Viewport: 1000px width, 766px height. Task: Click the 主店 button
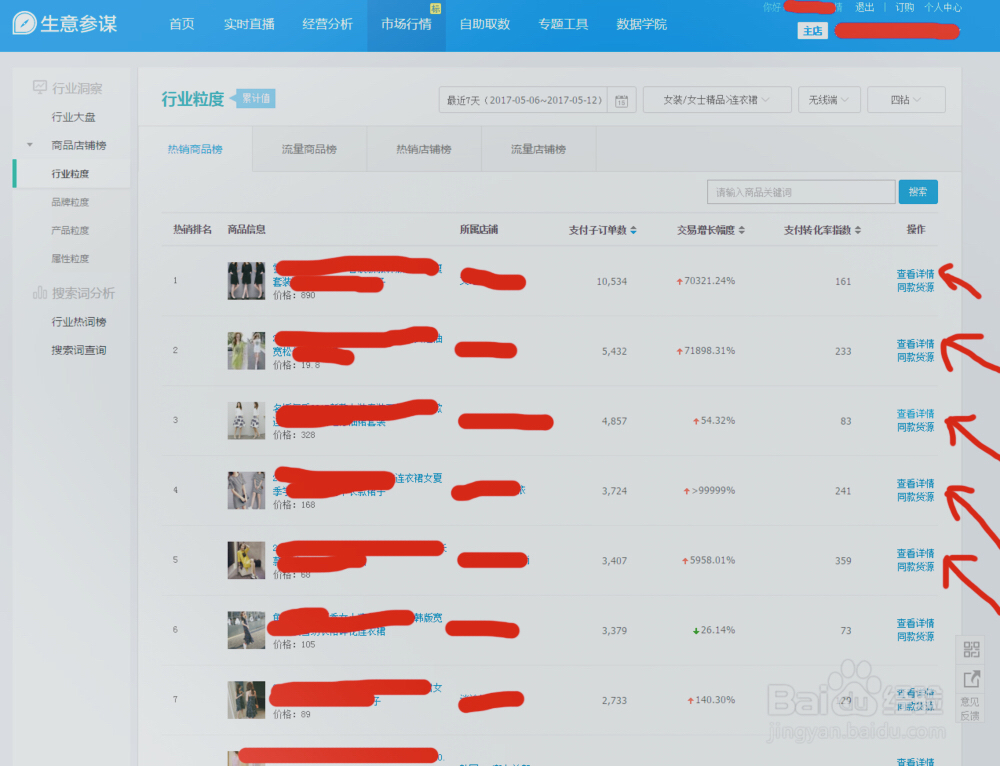point(812,31)
